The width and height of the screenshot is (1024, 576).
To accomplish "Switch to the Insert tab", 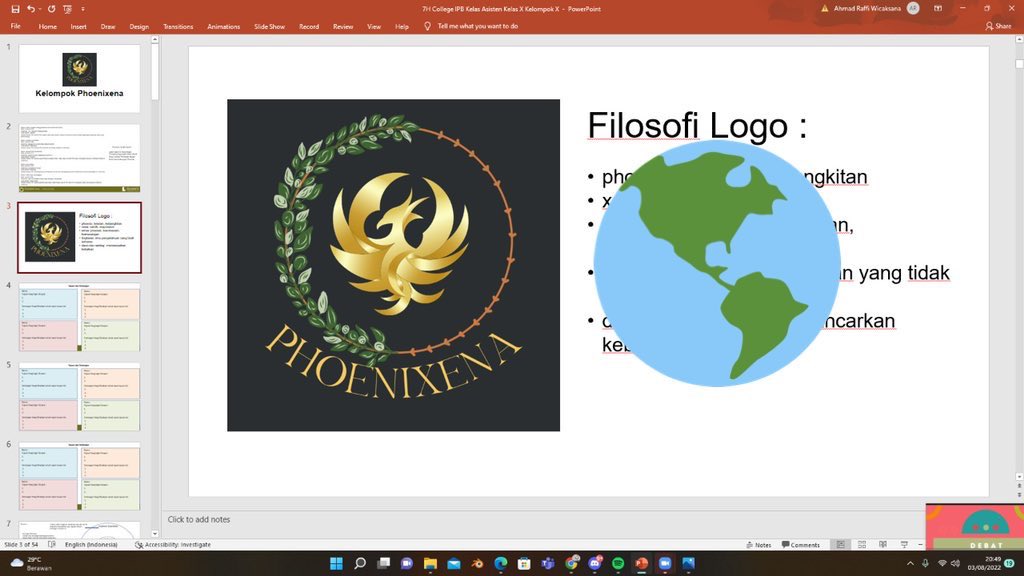I will point(78,26).
